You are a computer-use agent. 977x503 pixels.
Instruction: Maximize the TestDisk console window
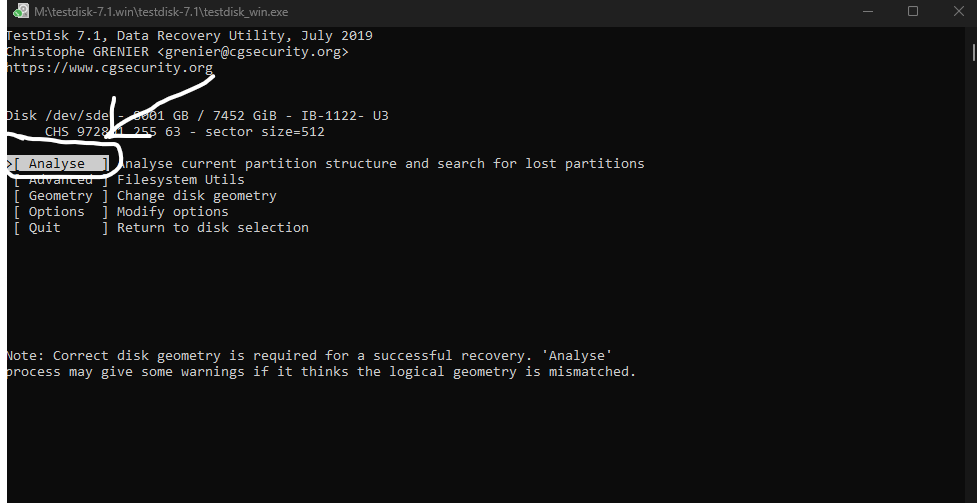(x=913, y=11)
